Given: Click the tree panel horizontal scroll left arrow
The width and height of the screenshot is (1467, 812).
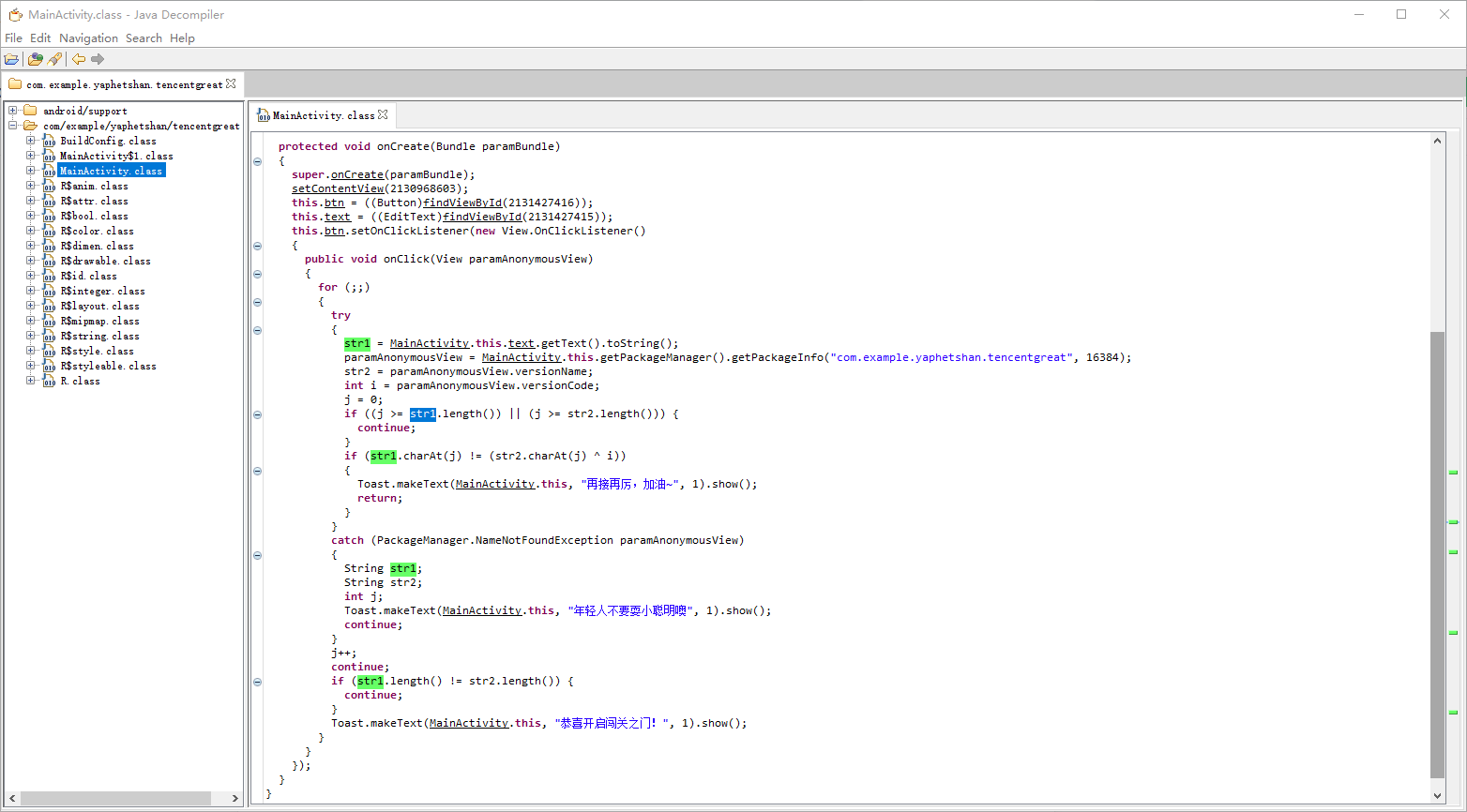Looking at the screenshot, I should pyautogui.click(x=12, y=798).
